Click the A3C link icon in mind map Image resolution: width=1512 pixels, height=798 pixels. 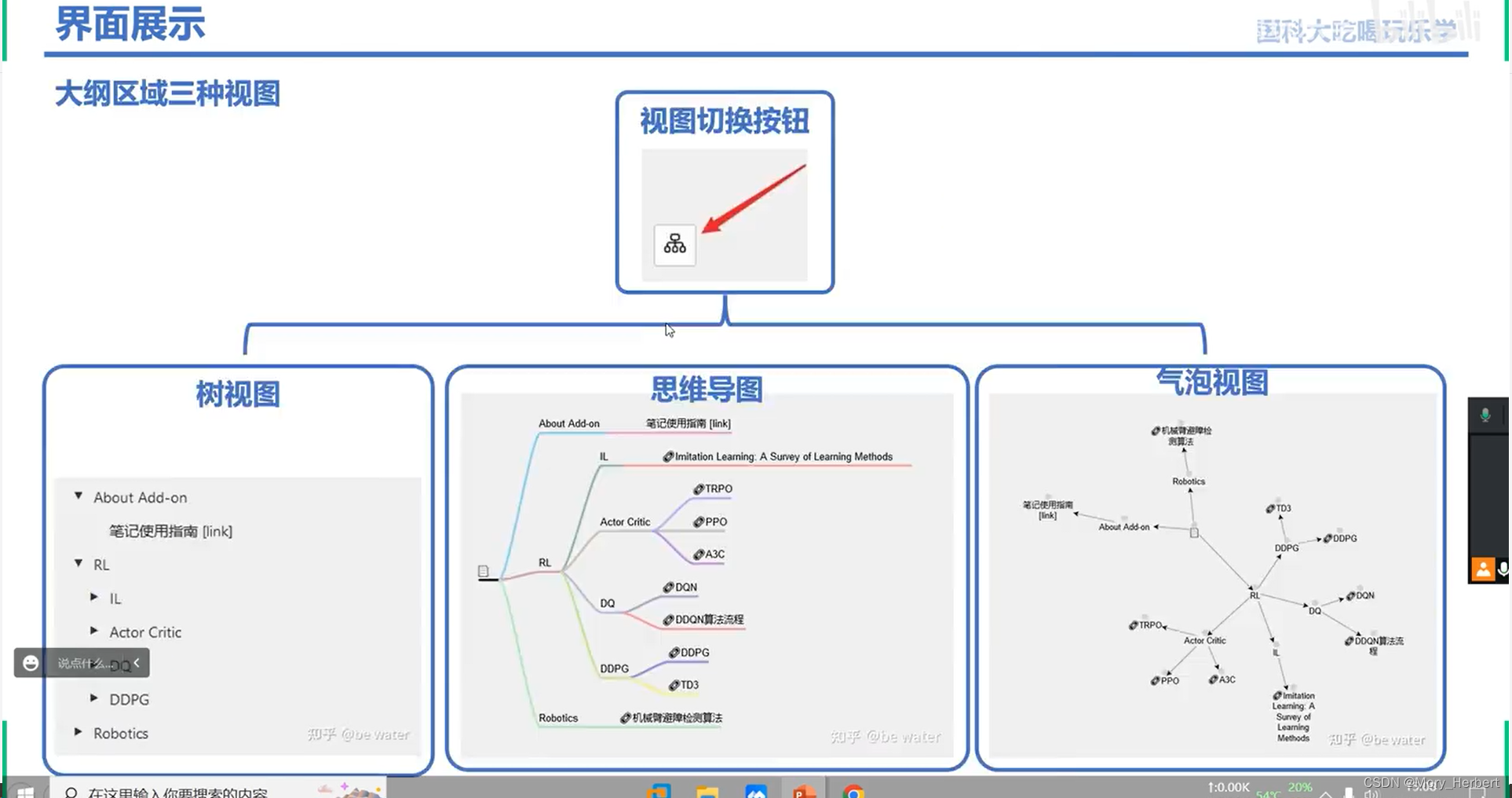[x=698, y=555]
